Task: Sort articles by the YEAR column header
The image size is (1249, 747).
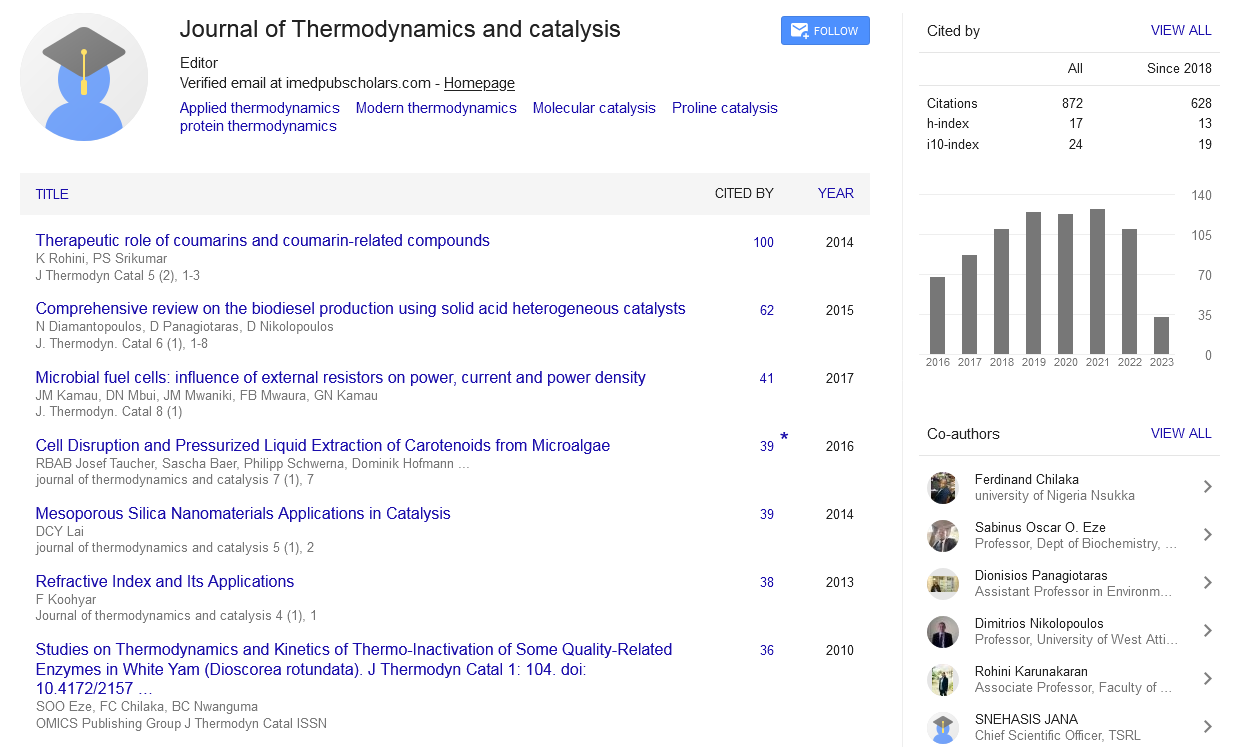Action: tap(835, 194)
